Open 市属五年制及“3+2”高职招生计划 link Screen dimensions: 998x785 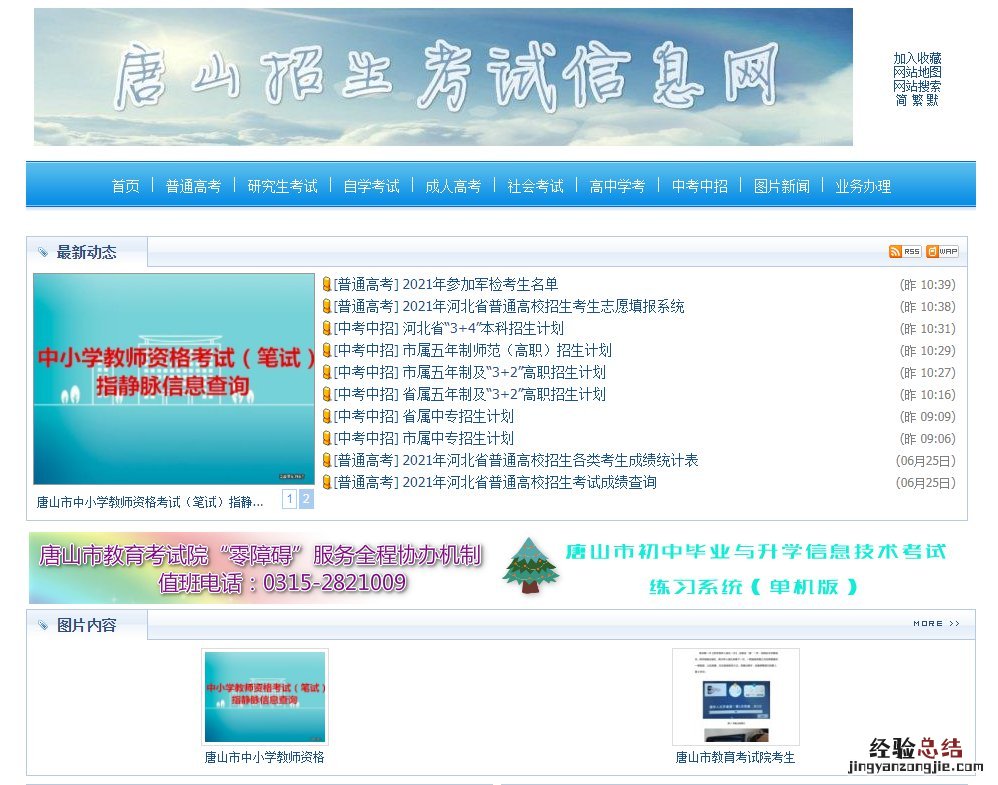(504, 372)
